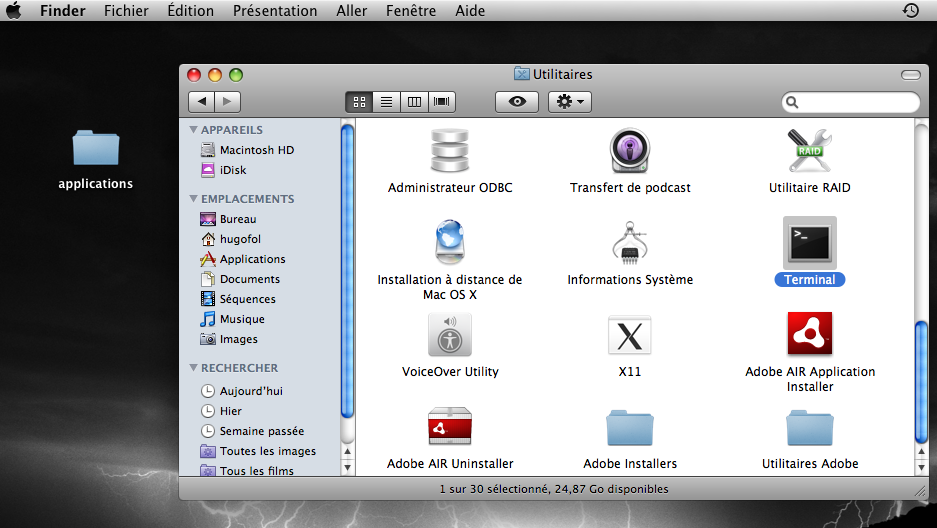
Task: Click the Time Machine menu bar icon
Action: click(x=910, y=10)
